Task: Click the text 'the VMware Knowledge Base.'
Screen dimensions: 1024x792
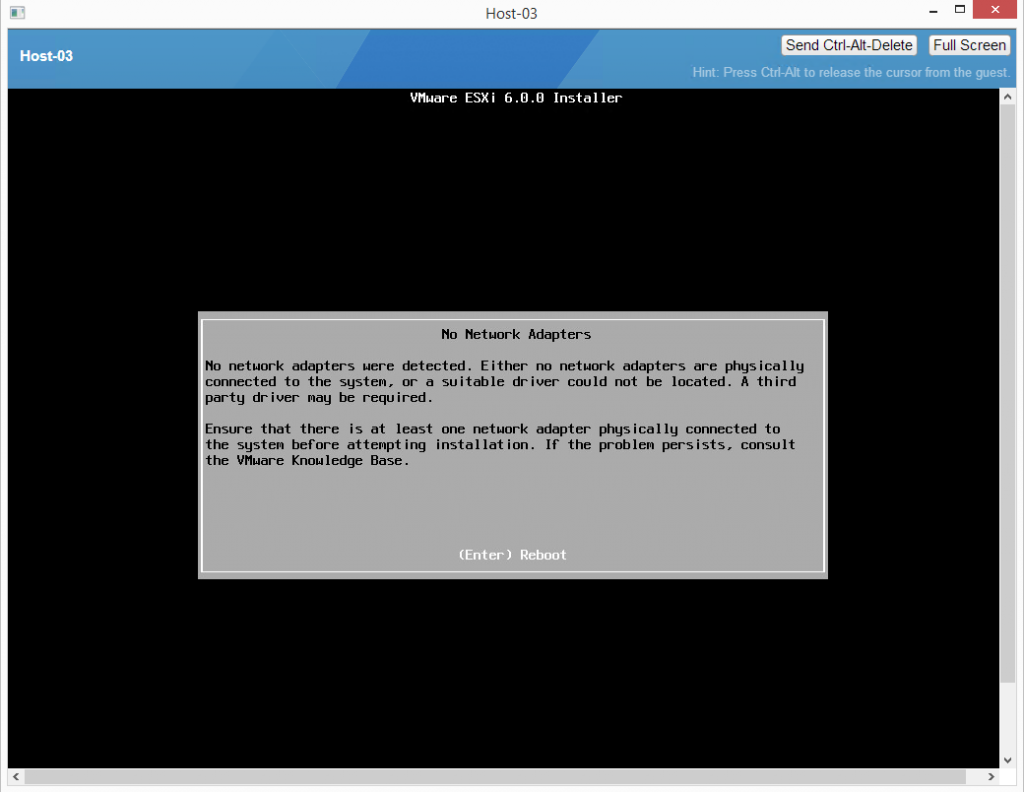Action: 307,461
